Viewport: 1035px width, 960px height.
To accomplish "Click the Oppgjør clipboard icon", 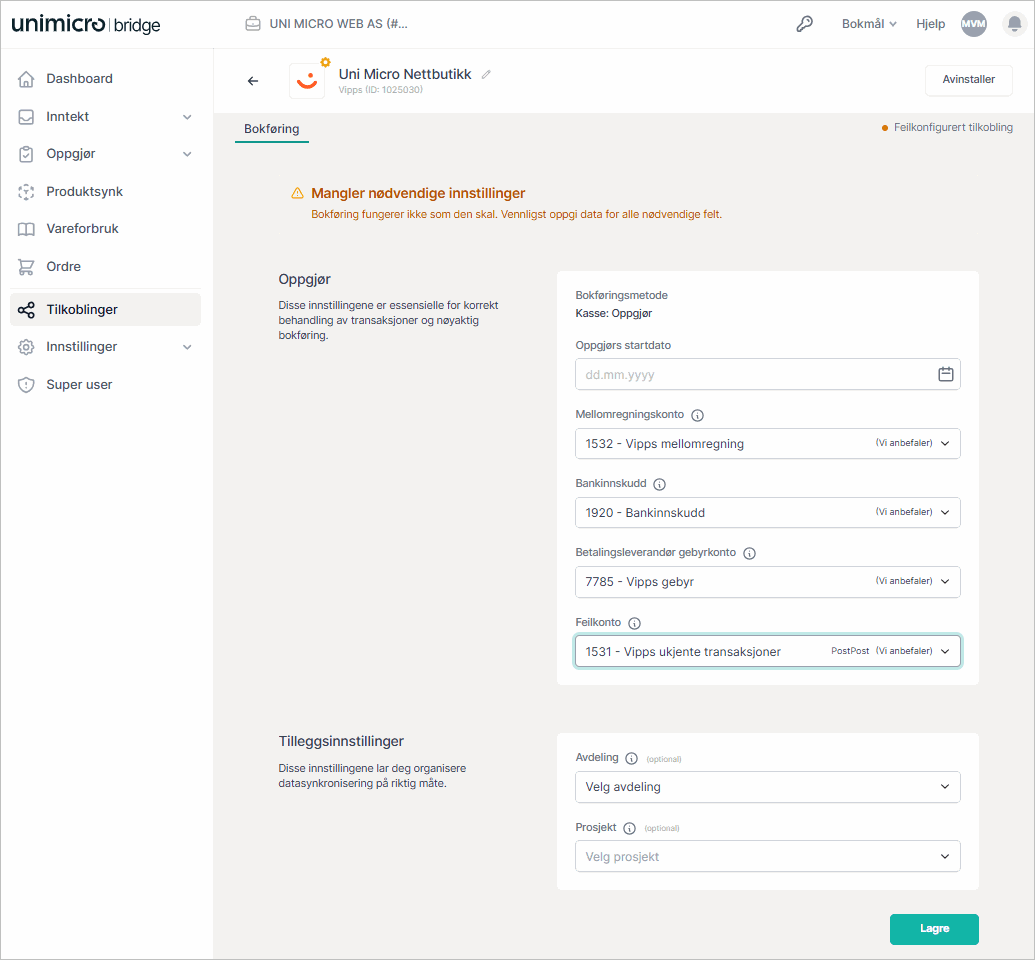I will point(26,154).
